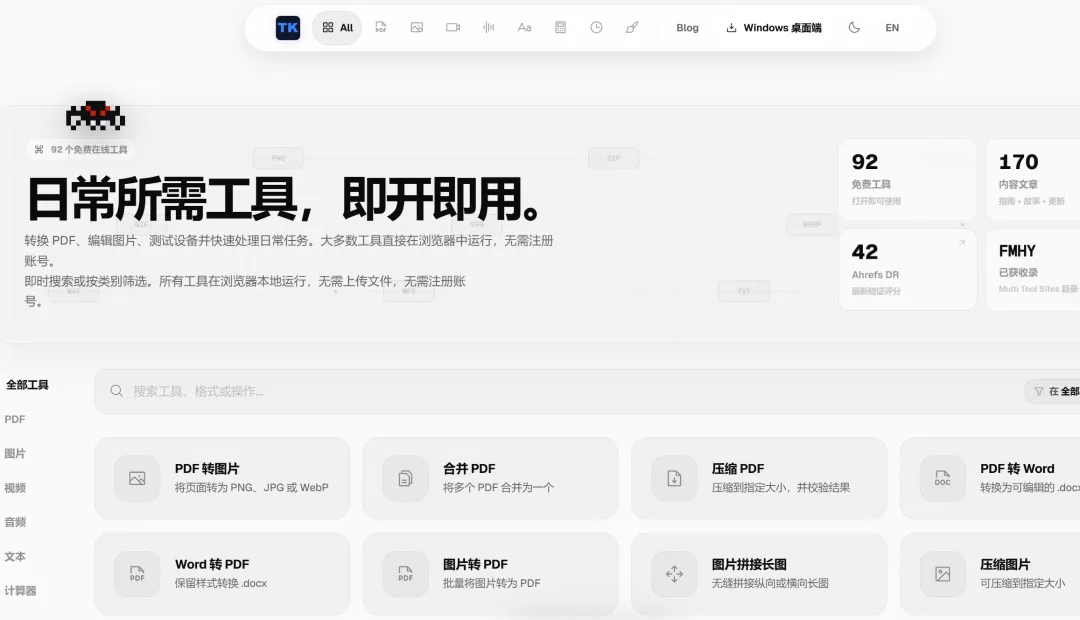Open the 42 Ahrefs DR card
Image resolution: width=1080 pixels, height=620 pixels.
(x=907, y=269)
